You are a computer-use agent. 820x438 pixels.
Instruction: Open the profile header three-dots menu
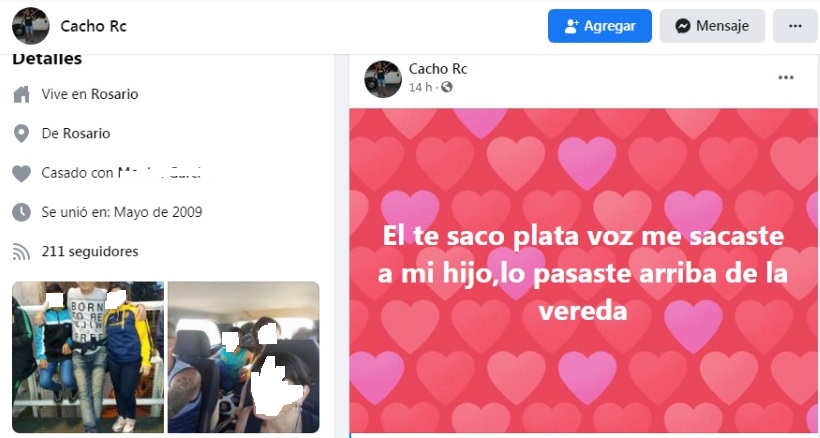tap(795, 26)
